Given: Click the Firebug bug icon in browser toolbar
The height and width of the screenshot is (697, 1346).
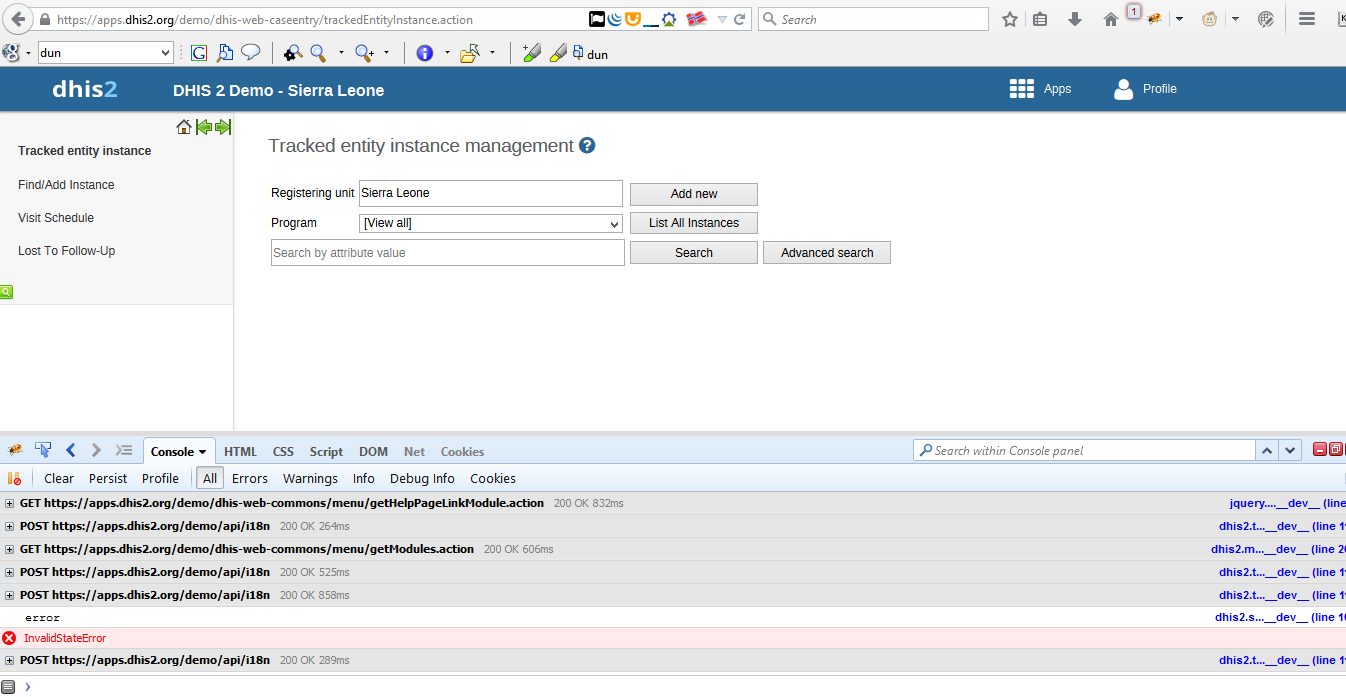Looking at the screenshot, I should pos(1154,19).
